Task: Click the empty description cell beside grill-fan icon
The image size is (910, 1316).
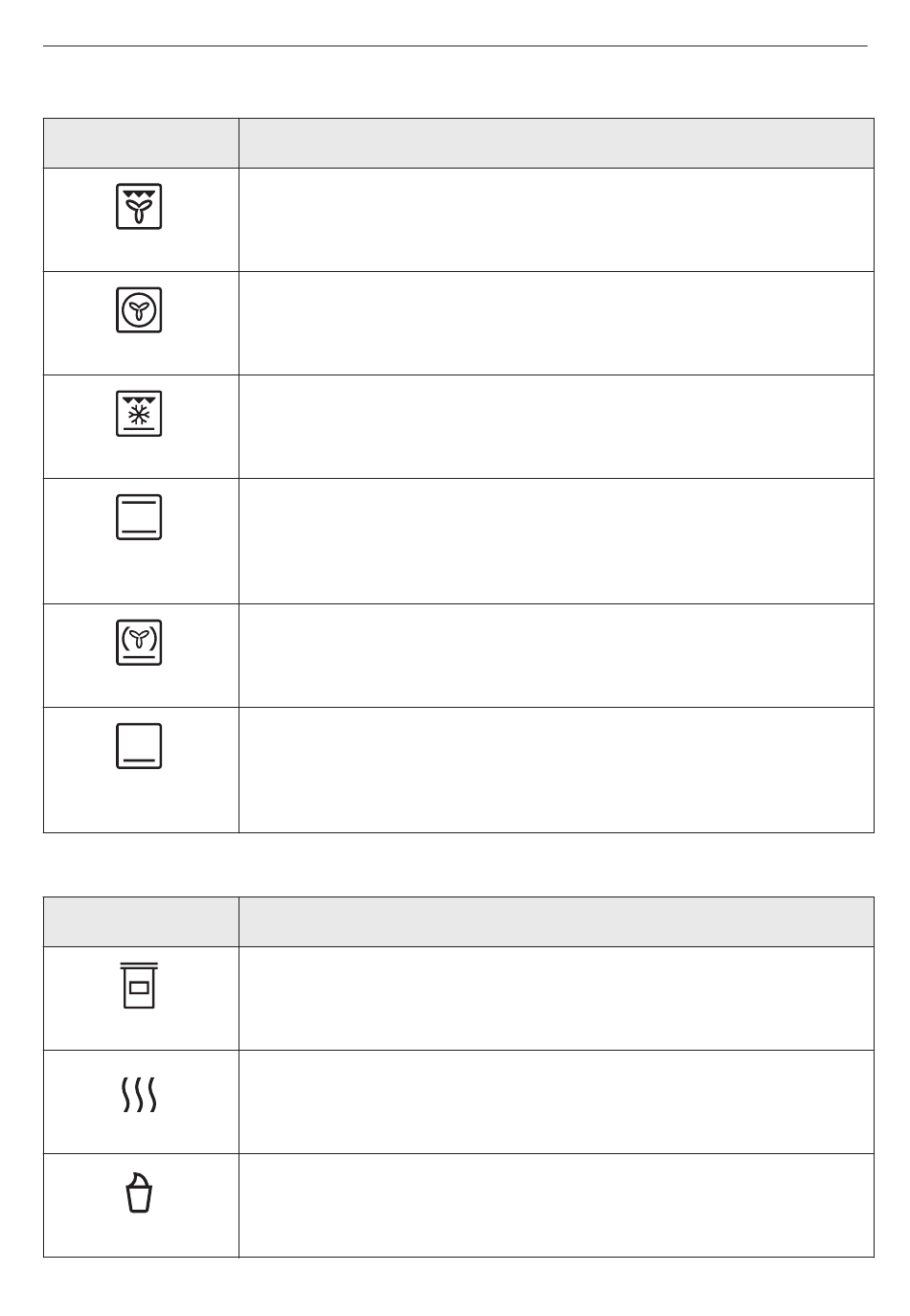Action: click(557, 220)
